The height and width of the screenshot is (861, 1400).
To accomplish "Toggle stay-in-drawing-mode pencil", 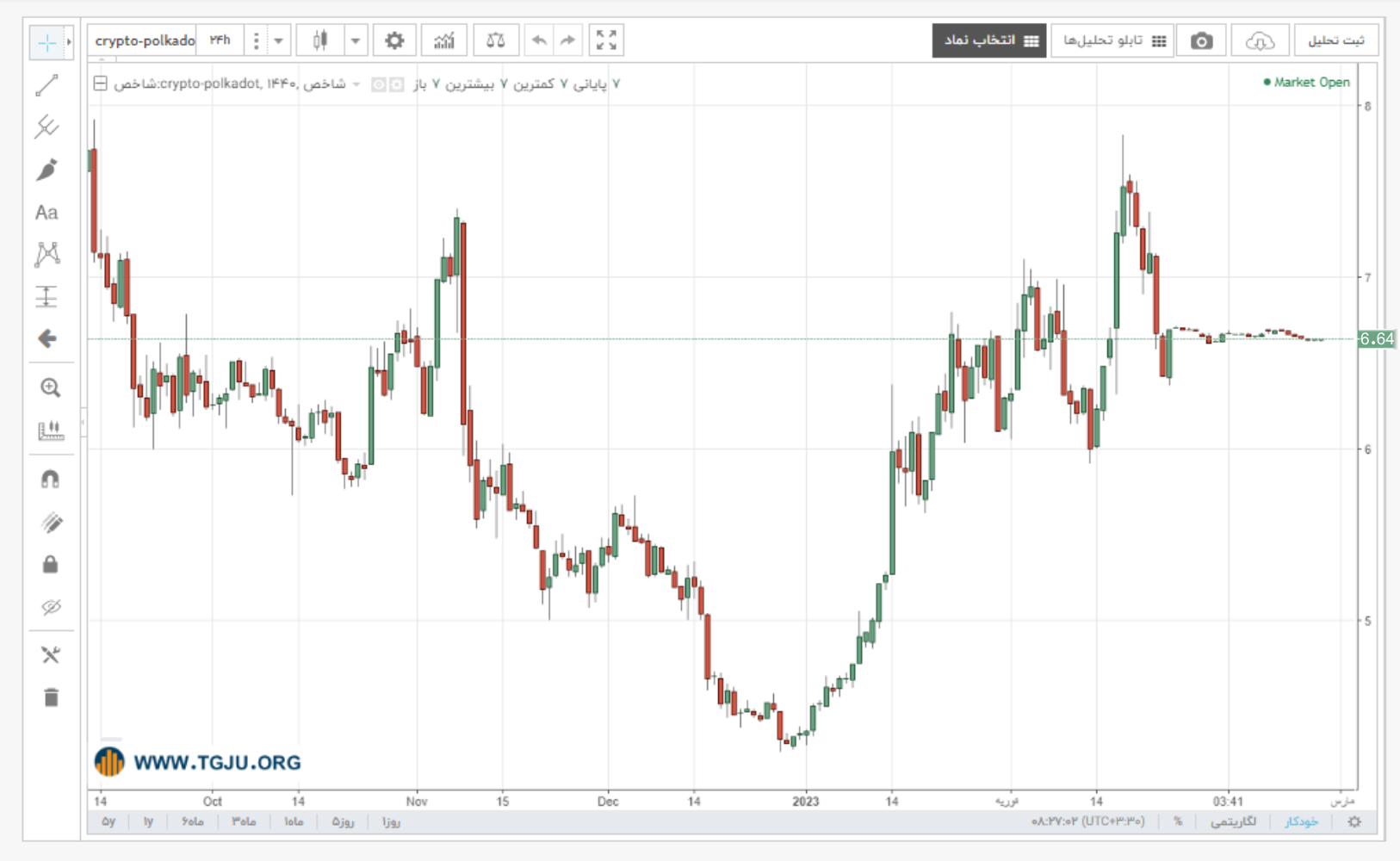I will (x=50, y=522).
